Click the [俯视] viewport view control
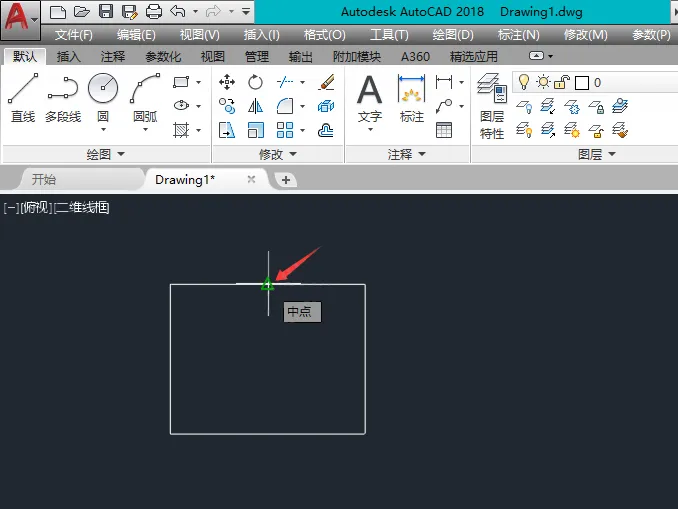Viewport: 678px width, 509px height. 36,208
